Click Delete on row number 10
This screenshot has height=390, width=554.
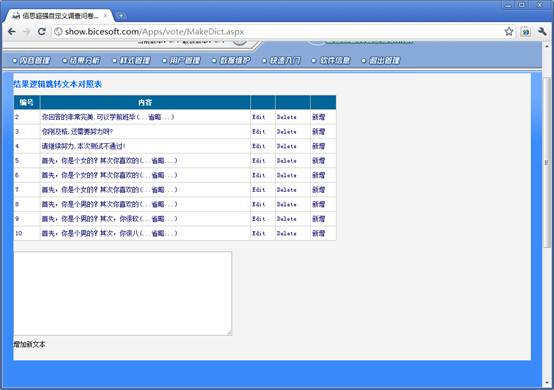pos(287,234)
